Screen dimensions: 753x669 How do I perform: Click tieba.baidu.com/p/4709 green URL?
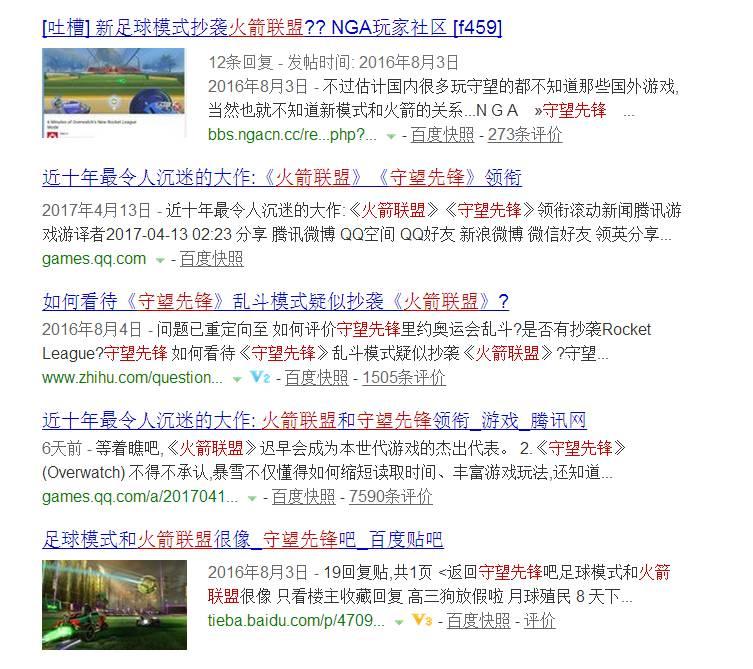pos(296,621)
